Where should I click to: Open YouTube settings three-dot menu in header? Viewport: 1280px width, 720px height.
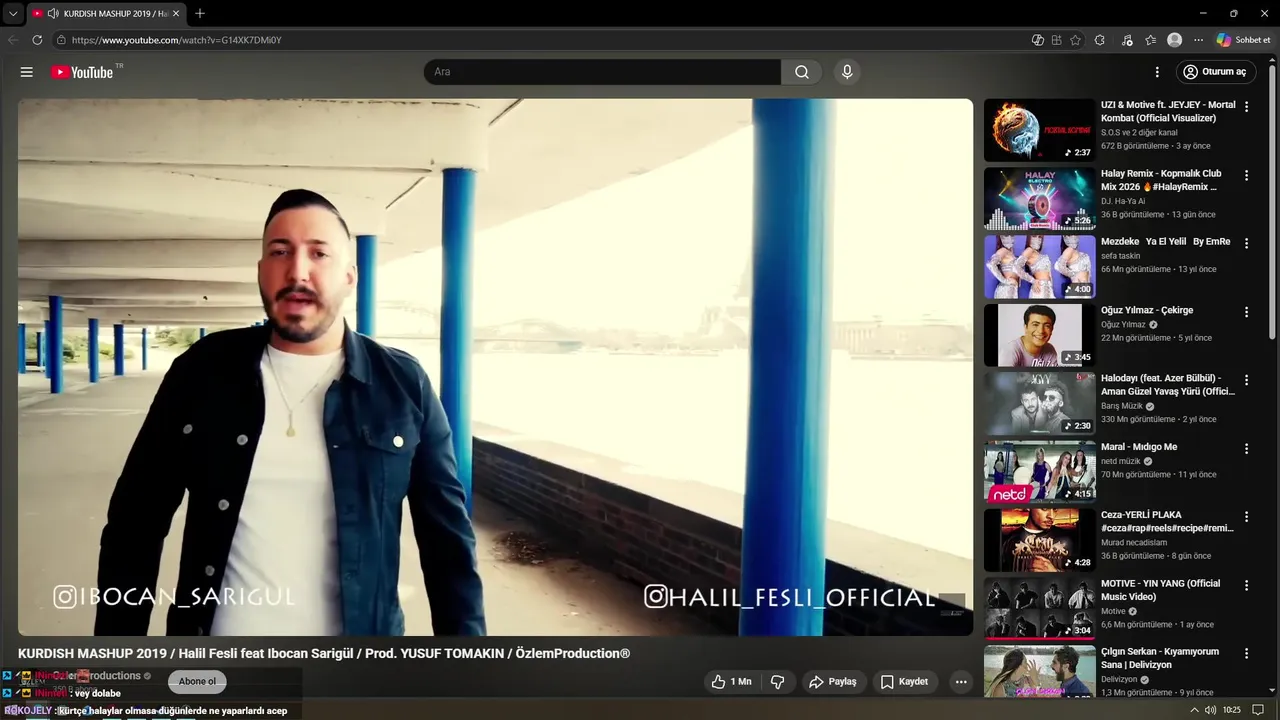(1157, 72)
